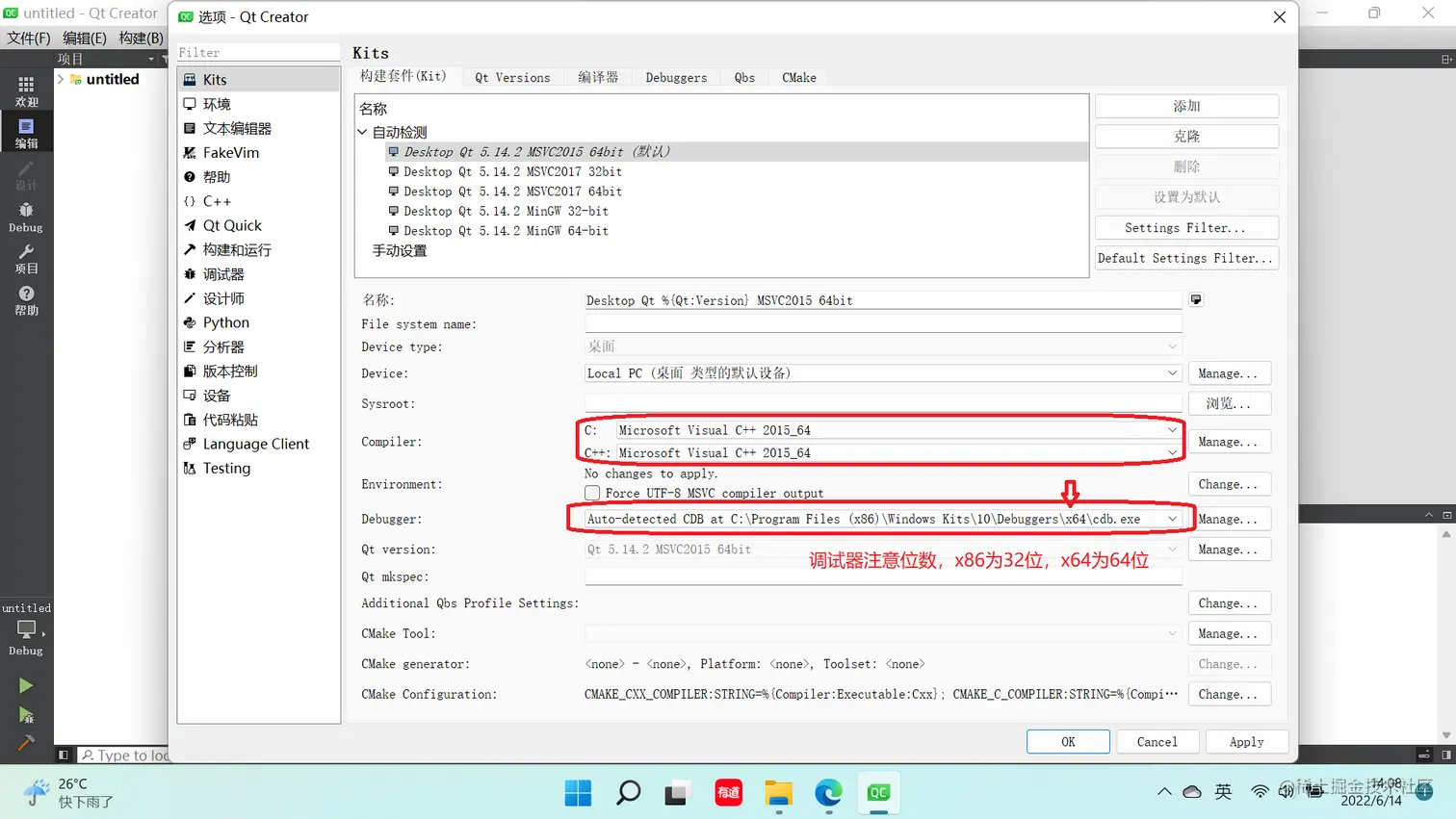Open Windows Start menu
1456x819 pixels.
click(x=578, y=792)
